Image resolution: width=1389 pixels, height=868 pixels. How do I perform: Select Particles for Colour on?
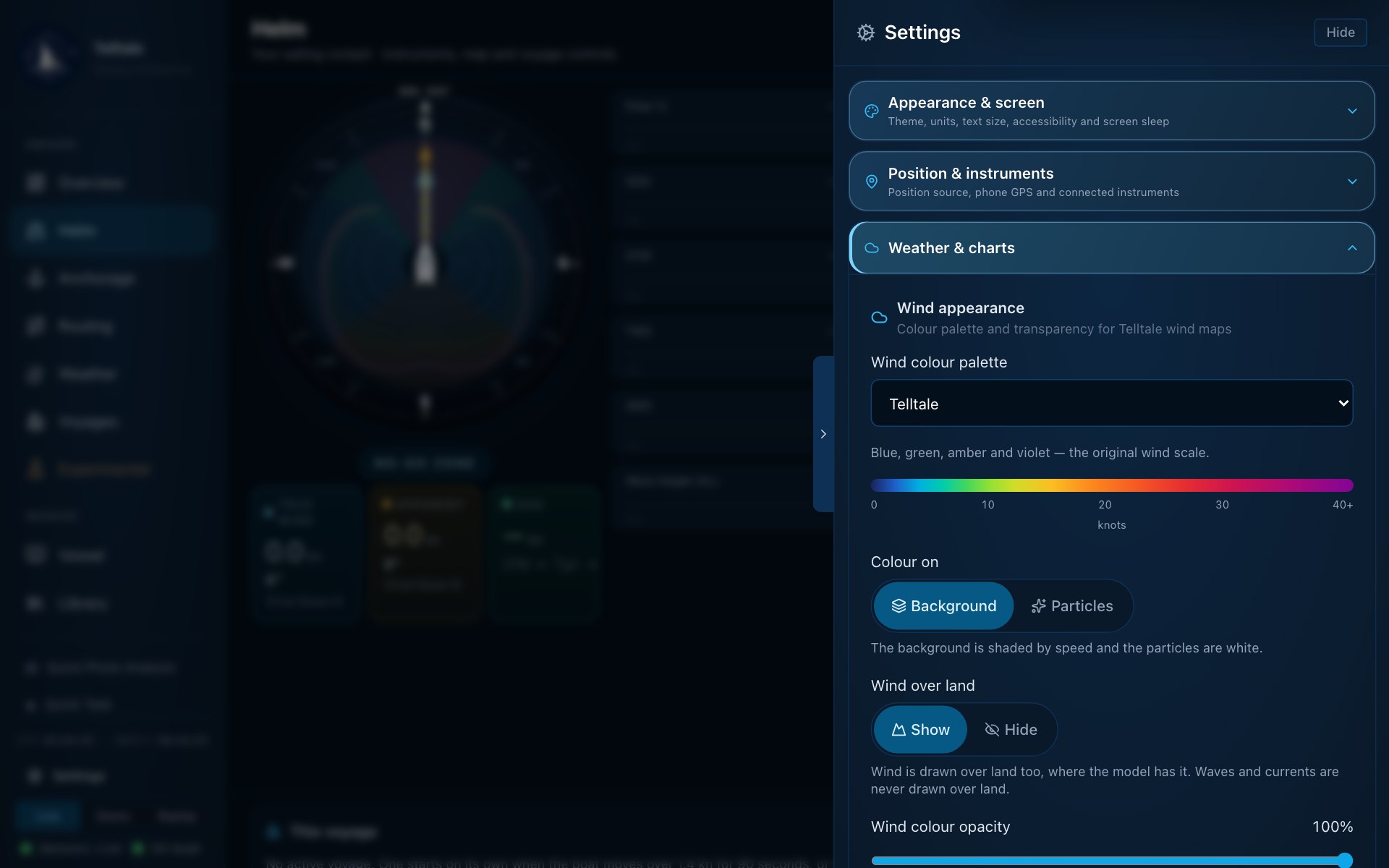click(1072, 606)
